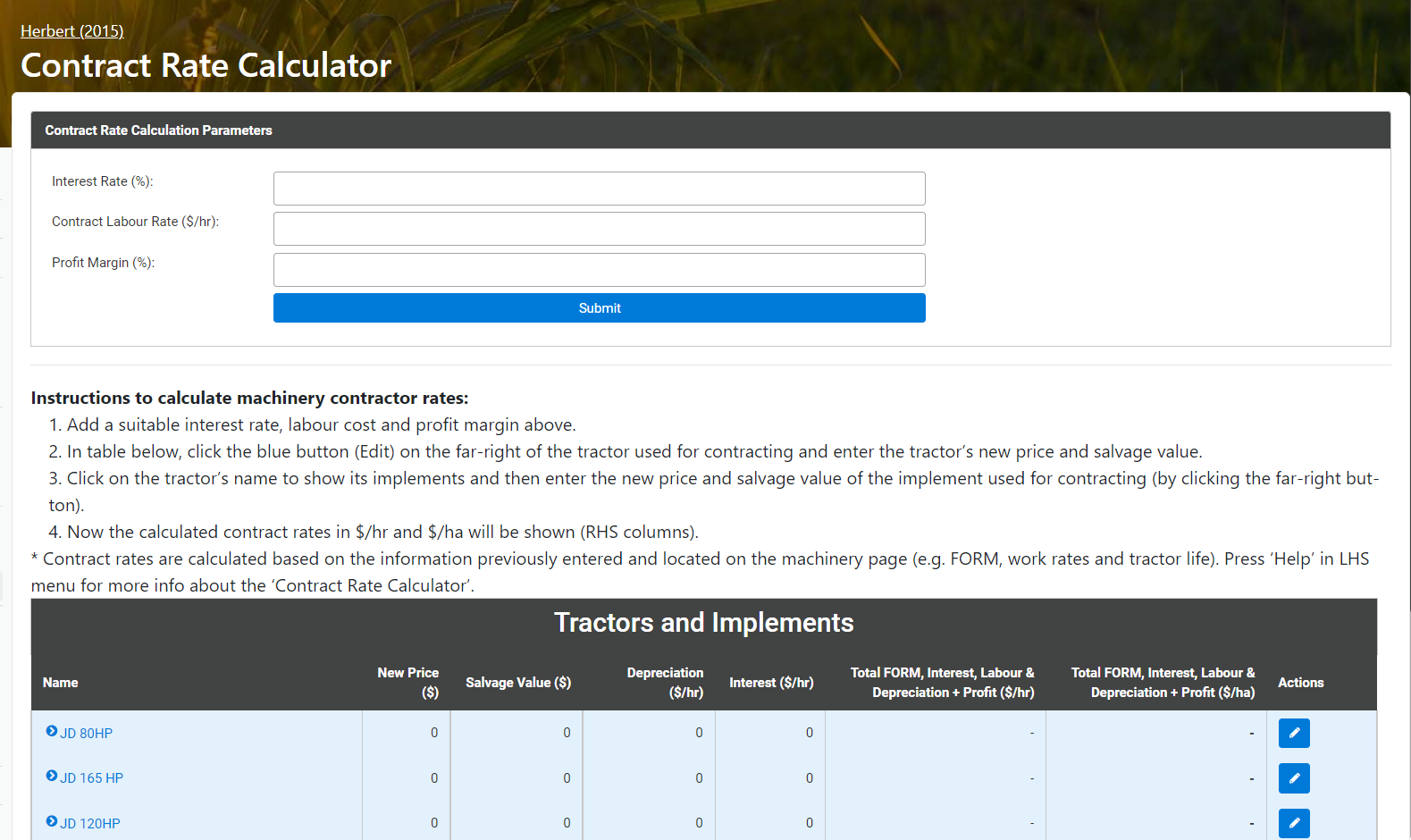Click the Interest ($/hr) column header
This screenshot has width=1411, height=840.
coord(771,683)
